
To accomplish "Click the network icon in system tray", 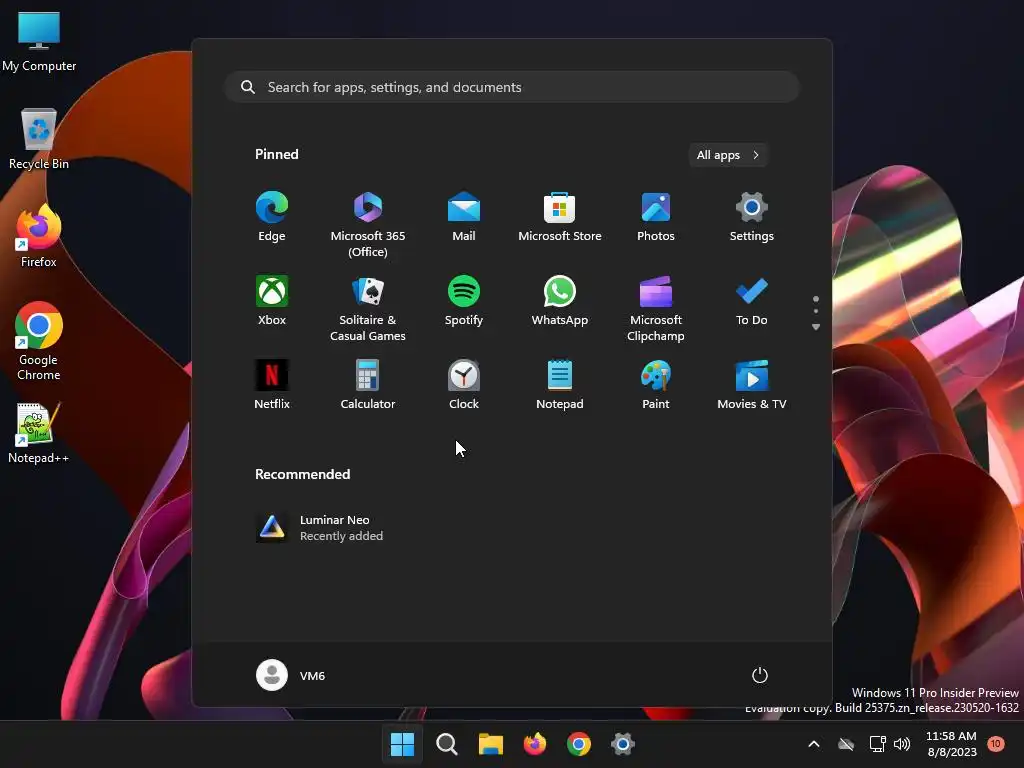I will (877, 744).
